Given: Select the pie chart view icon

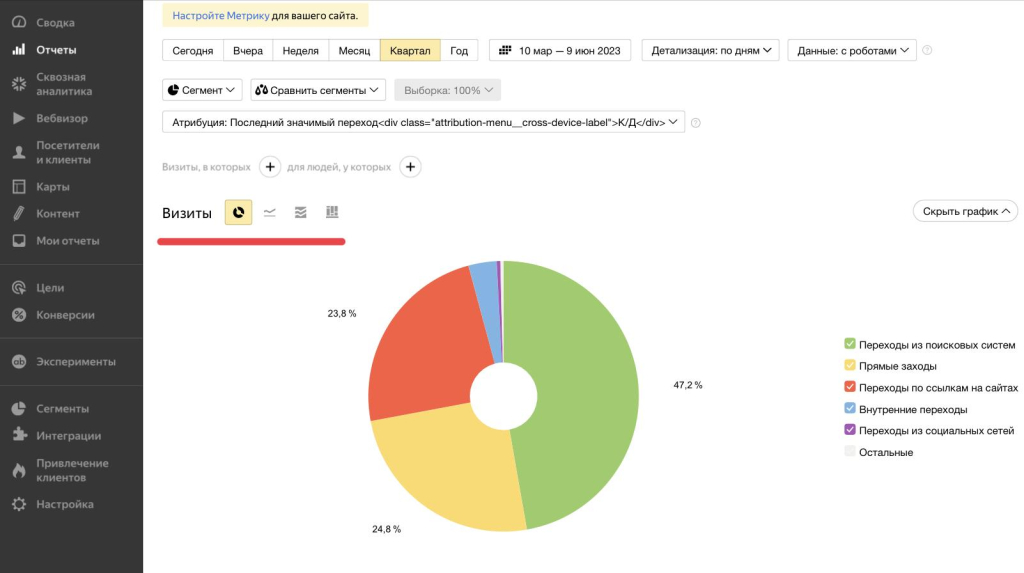Looking at the screenshot, I should pos(238,212).
